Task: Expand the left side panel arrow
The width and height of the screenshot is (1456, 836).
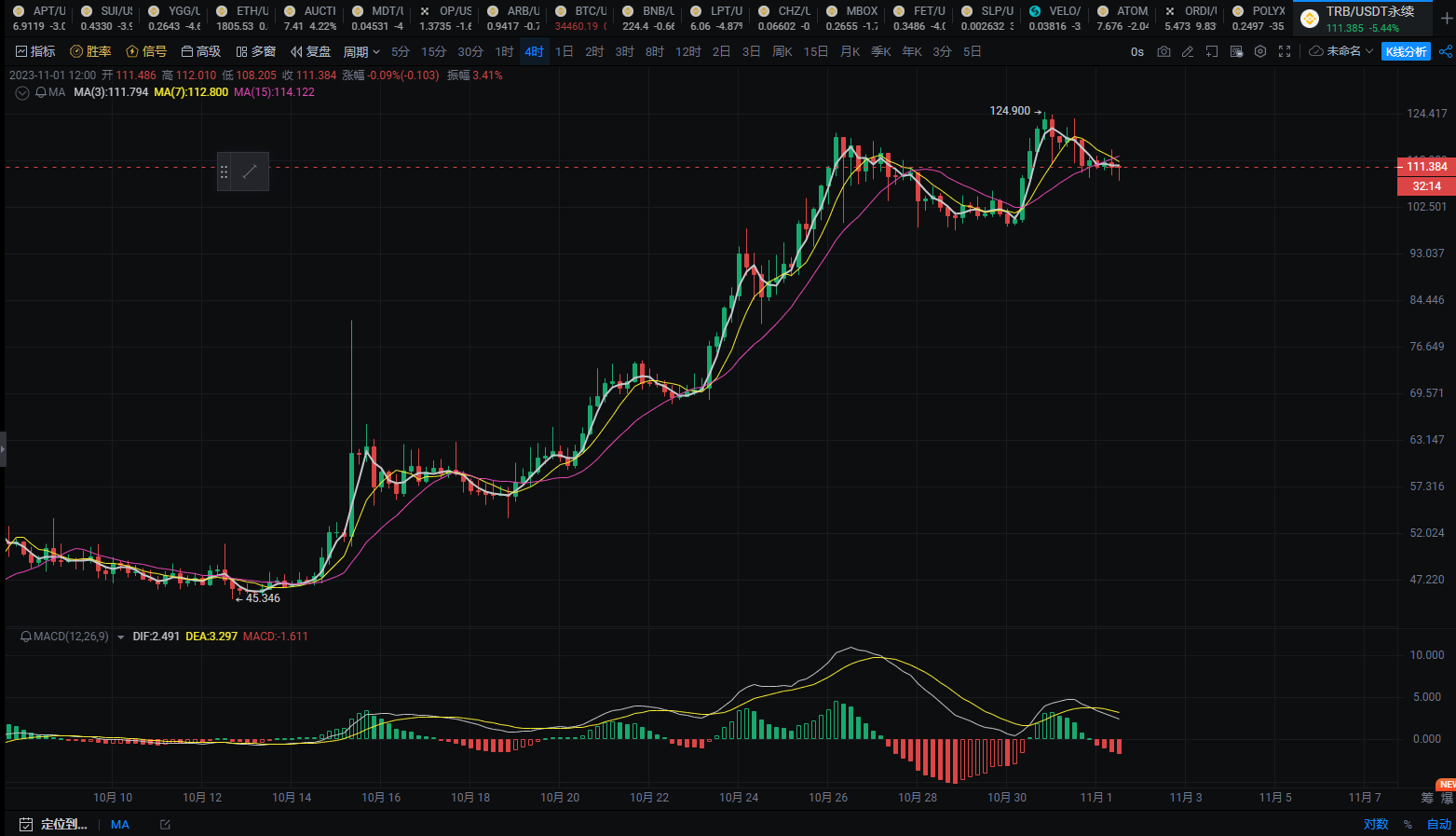Action: pos(3,448)
